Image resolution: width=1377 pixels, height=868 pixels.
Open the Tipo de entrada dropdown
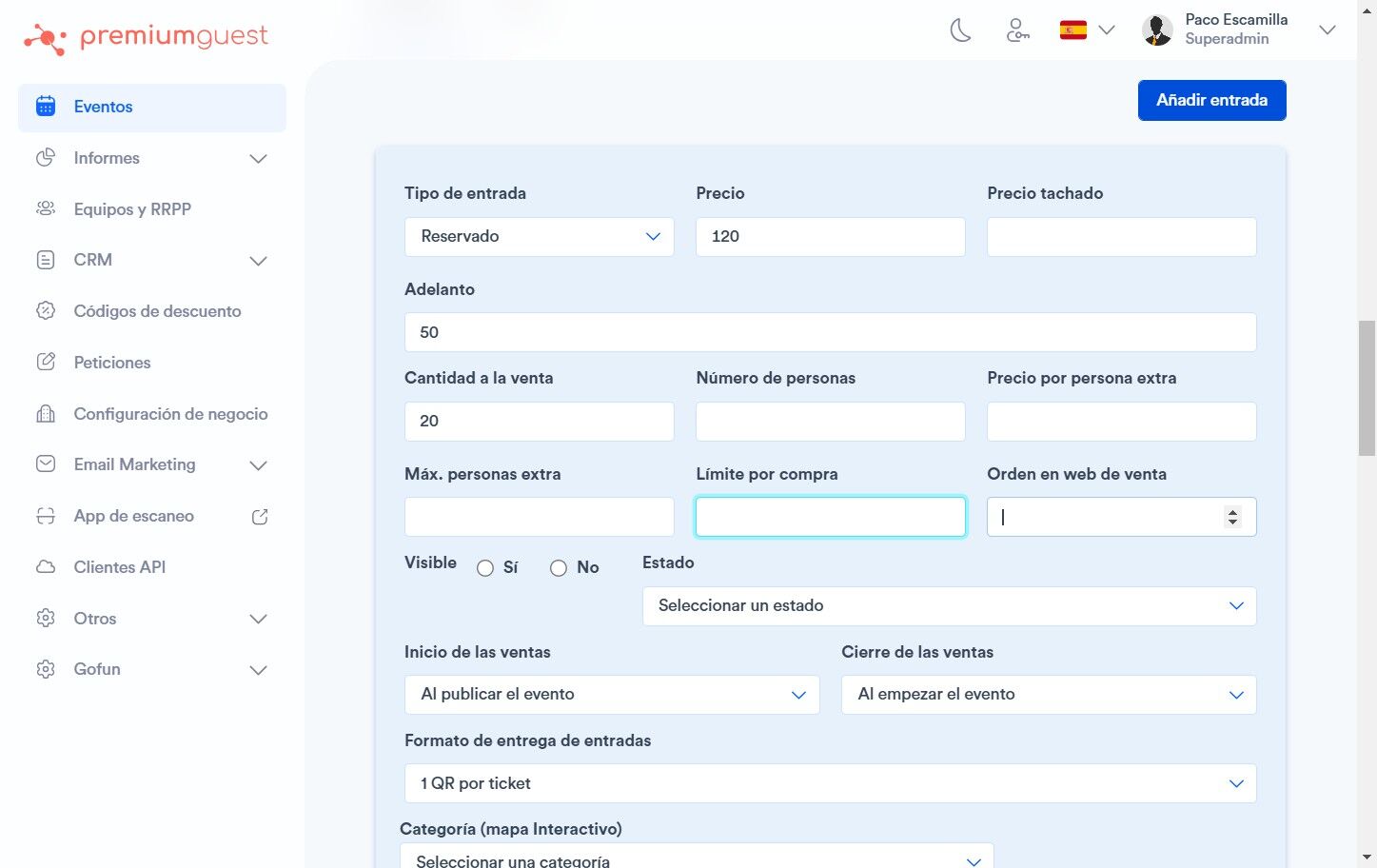coord(540,237)
